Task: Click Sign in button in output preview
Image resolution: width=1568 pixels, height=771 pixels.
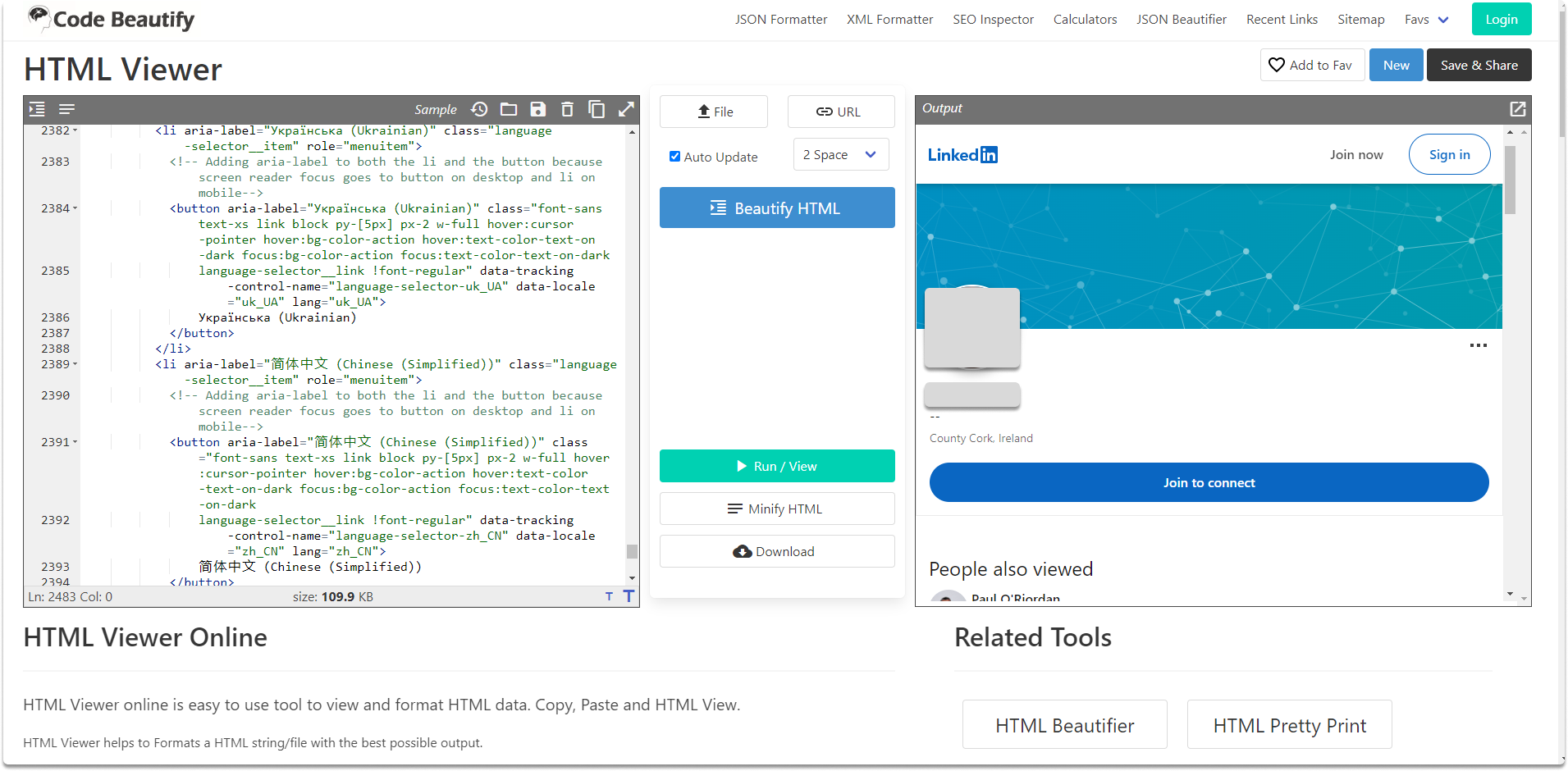Action: point(1450,154)
